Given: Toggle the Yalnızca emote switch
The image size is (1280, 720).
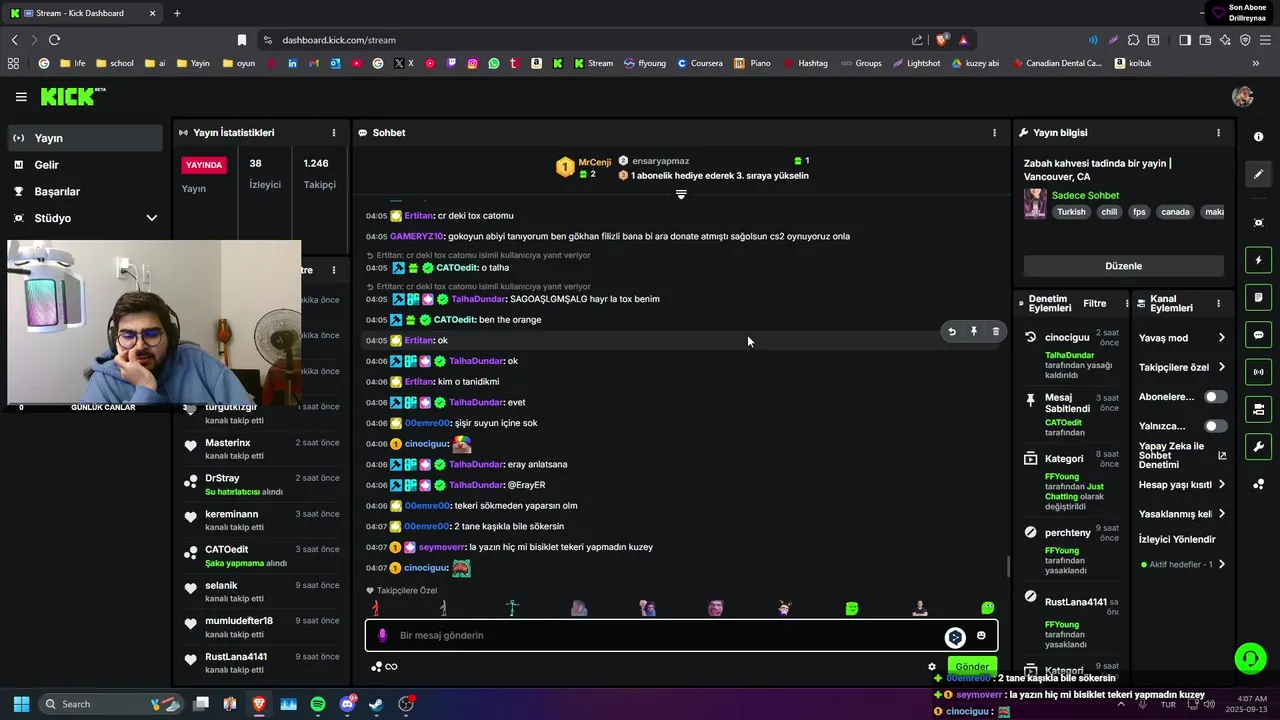Looking at the screenshot, I should coord(1215,426).
